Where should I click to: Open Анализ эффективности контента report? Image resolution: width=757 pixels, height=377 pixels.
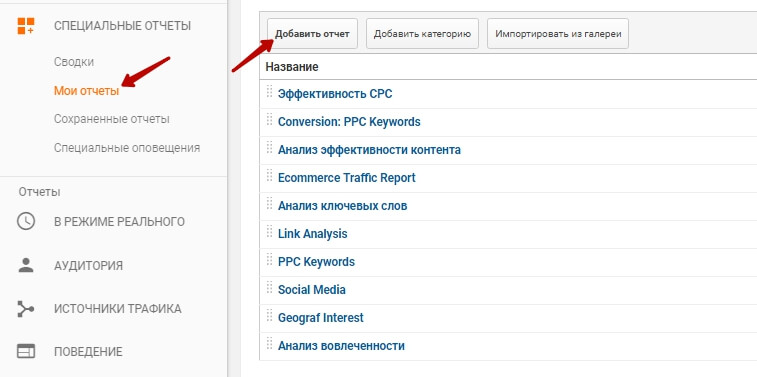[369, 150]
